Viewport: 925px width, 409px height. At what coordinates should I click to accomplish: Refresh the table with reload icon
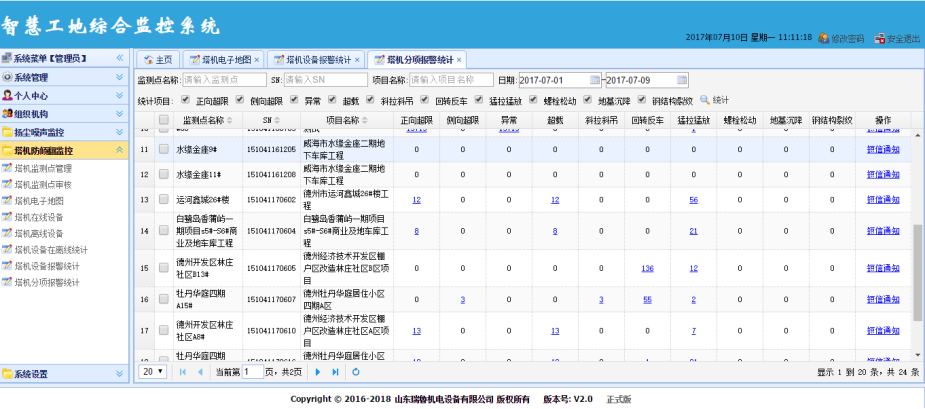(x=356, y=372)
